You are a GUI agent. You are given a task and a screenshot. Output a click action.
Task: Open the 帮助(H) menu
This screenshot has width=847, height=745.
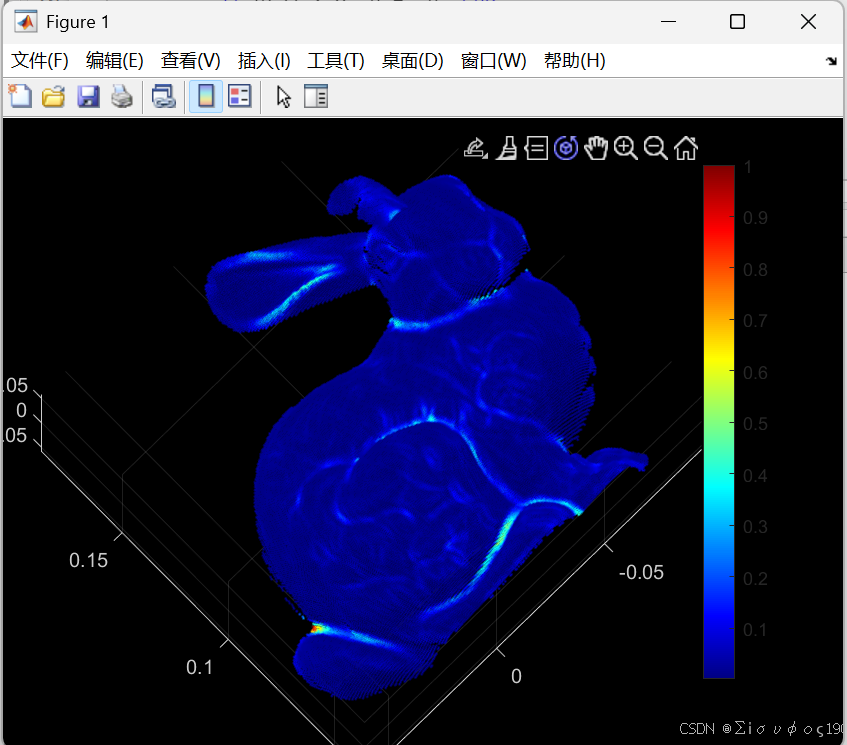(x=575, y=61)
